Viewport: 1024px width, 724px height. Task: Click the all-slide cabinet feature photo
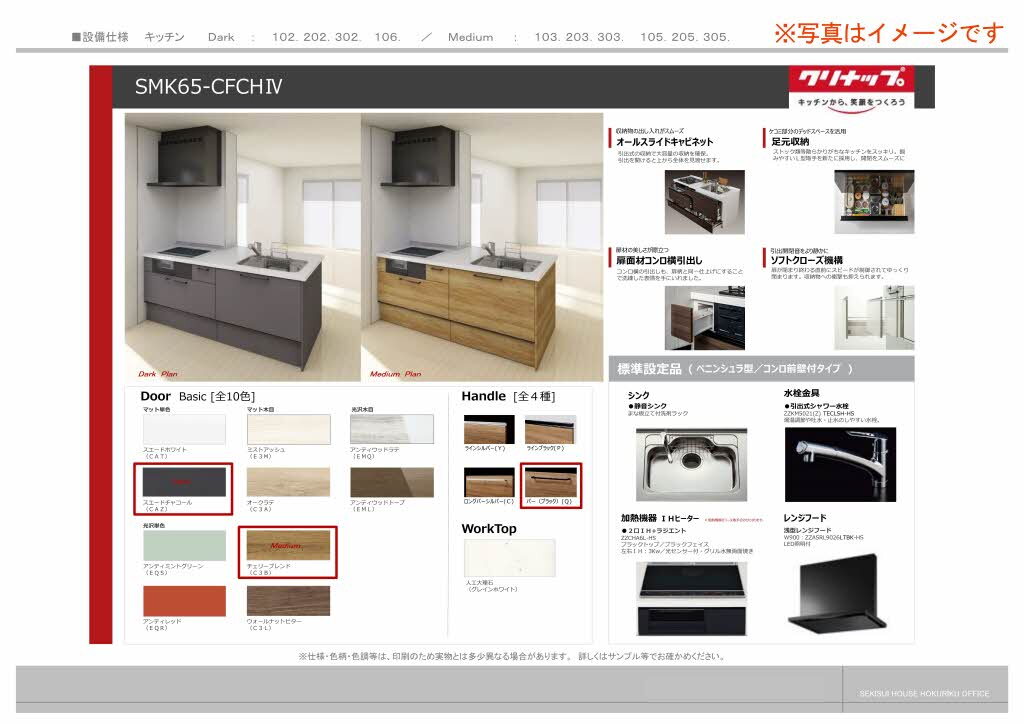click(x=705, y=202)
